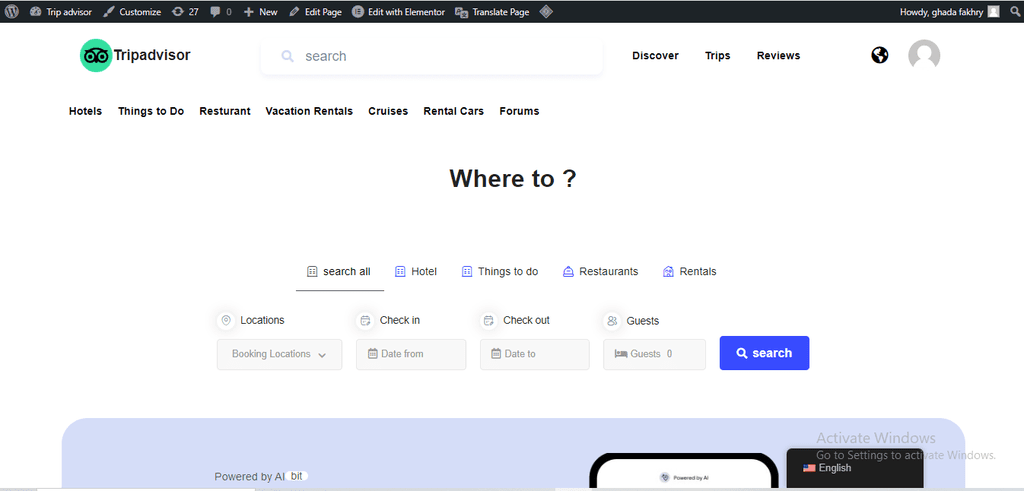Click the Tripadvisor owl logo
This screenshot has width=1024, height=491.
pyautogui.click(x=96, y=55)
